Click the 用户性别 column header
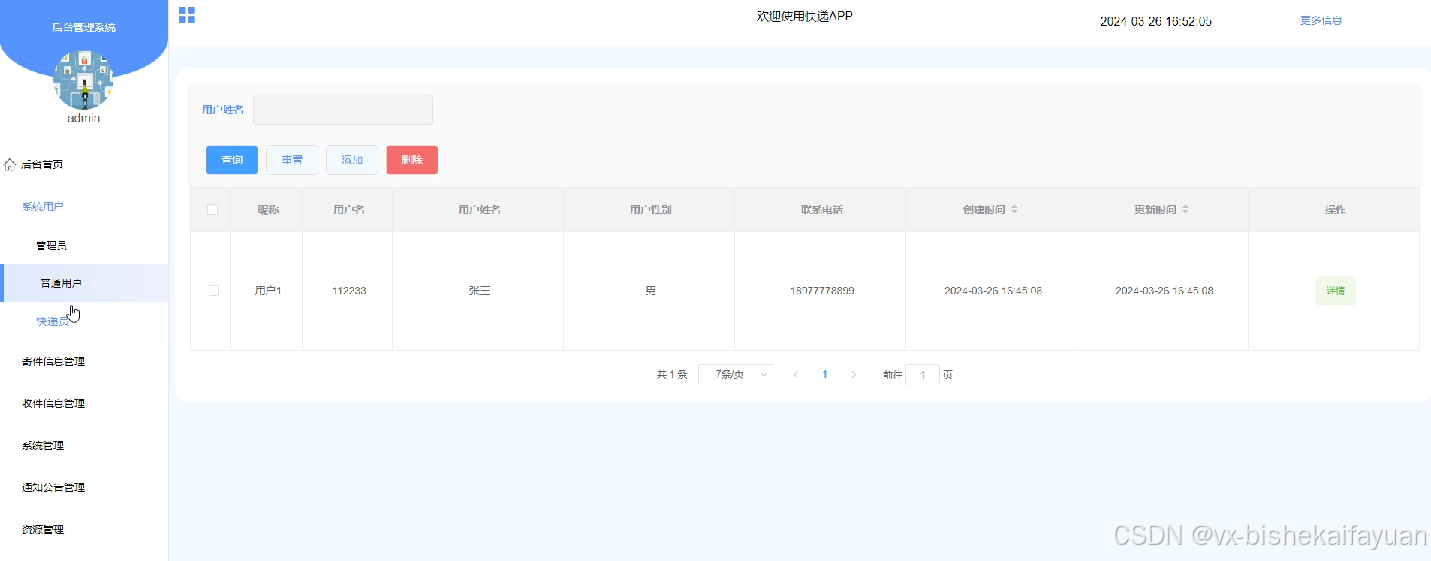 click(650, 210)
